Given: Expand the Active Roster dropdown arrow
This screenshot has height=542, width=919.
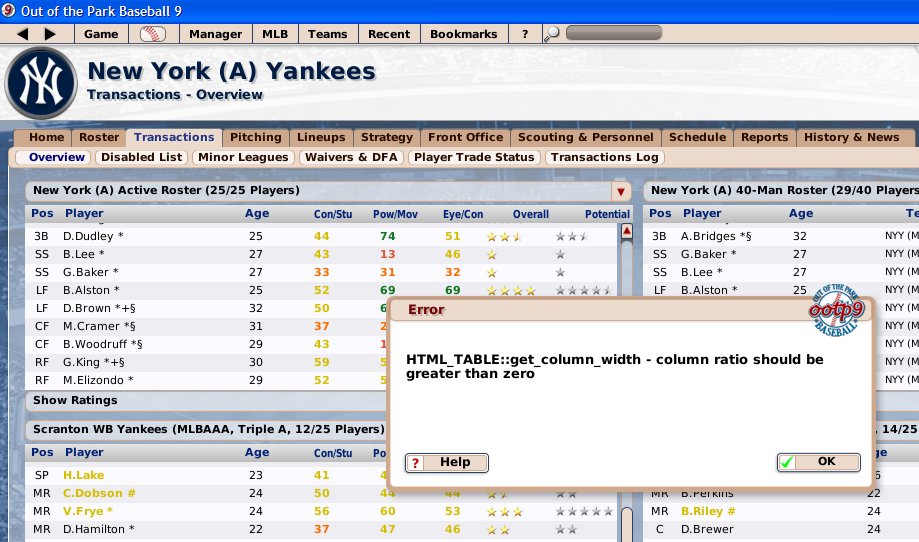Looking at the screenshot, I should (x=621, y=191).
